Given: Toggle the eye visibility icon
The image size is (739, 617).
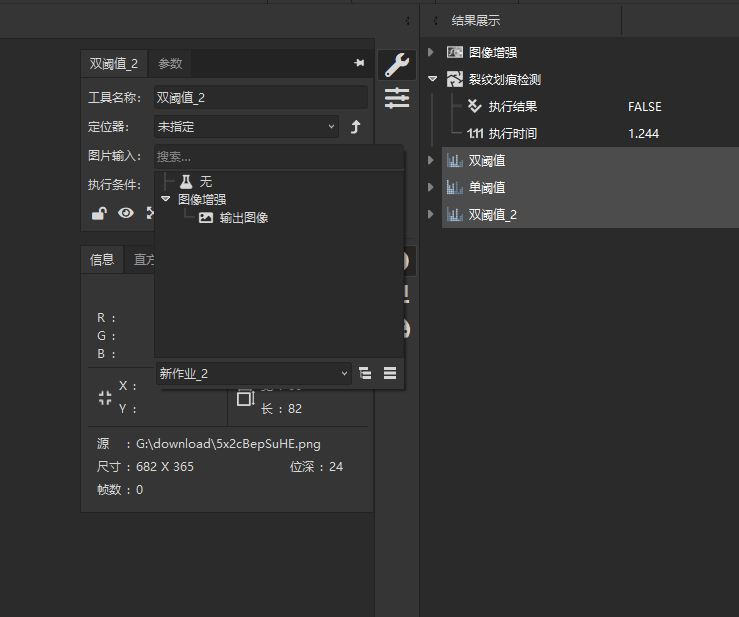Looking at the screenshot, I should (126, 212).
